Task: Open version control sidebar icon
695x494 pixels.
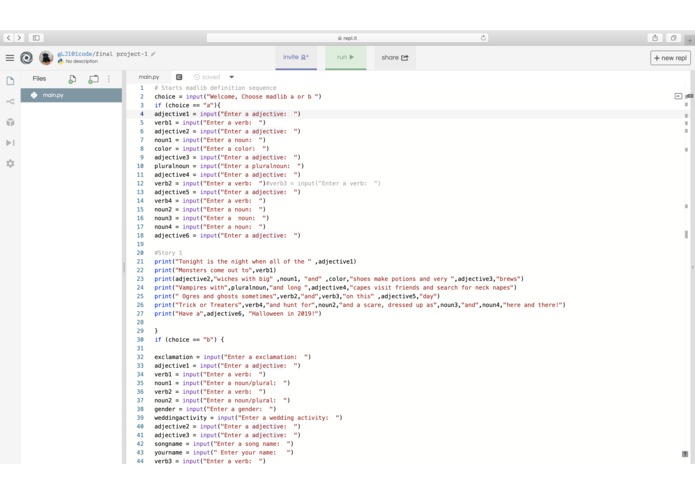Action: click(x=10, y=101)
